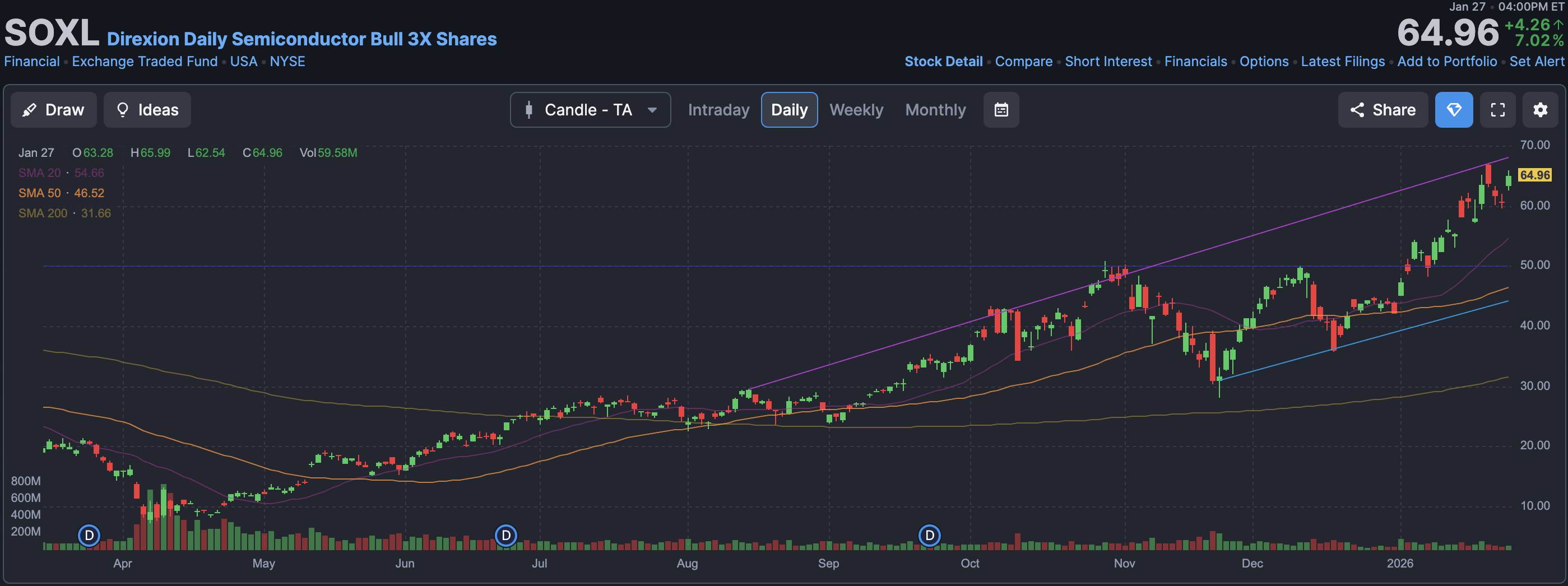This screenshot has height=586, width=1568.
Task: Click the Direxion Daily Semiconductor Bull 3X Shares title
Action: pos(302,39)
